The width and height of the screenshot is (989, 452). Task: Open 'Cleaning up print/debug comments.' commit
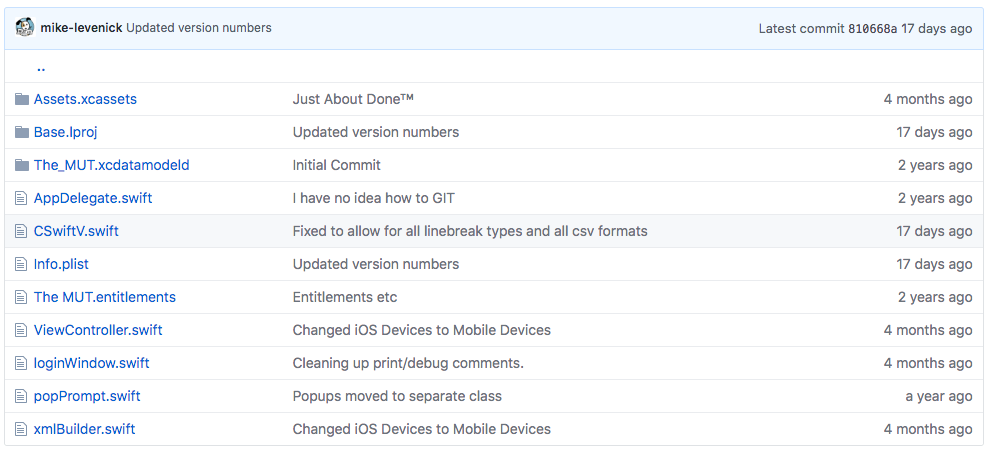[x=408, y=363]
